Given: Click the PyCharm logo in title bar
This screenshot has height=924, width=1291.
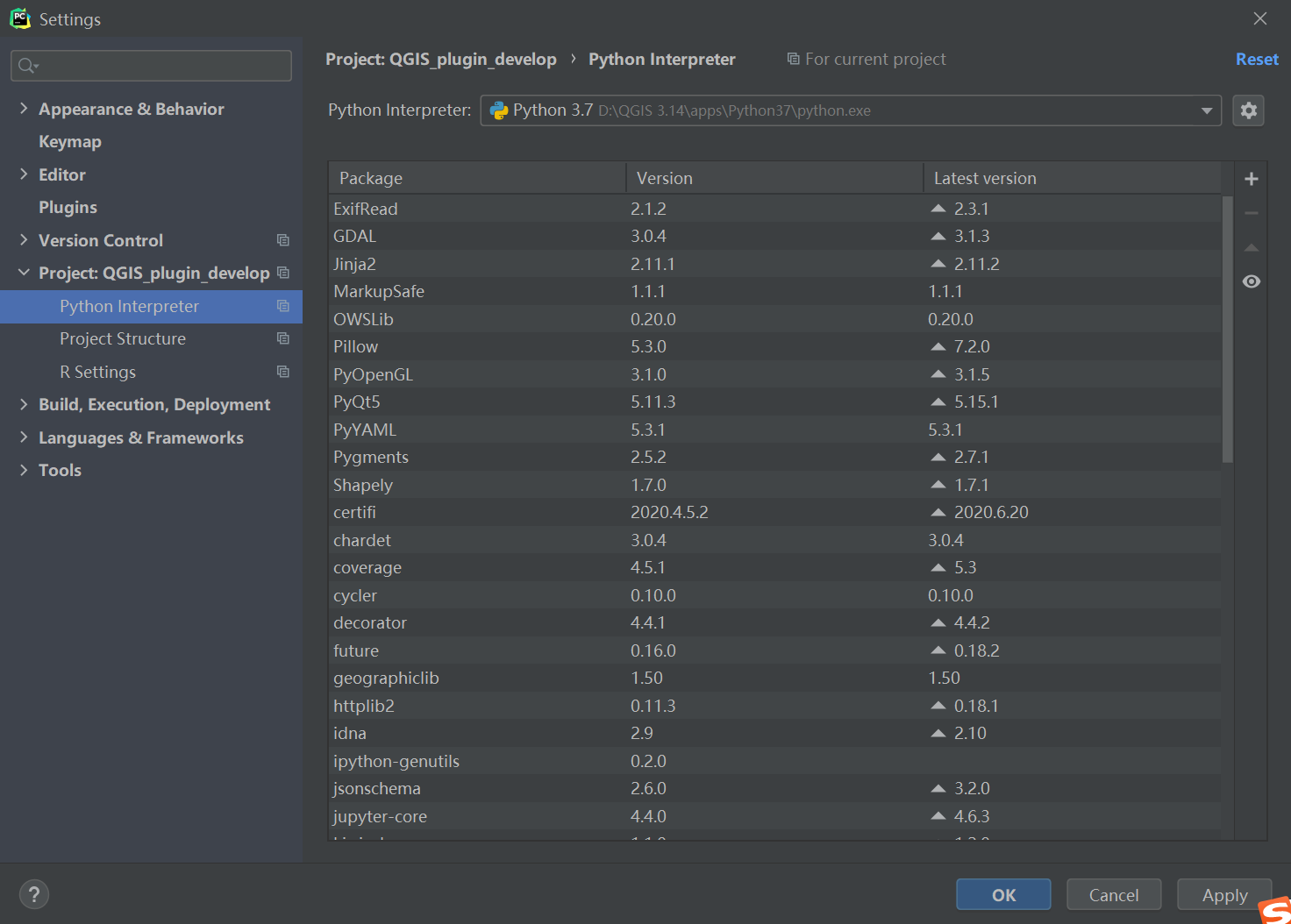Looking at the screenshot, I should click(20, 18).
